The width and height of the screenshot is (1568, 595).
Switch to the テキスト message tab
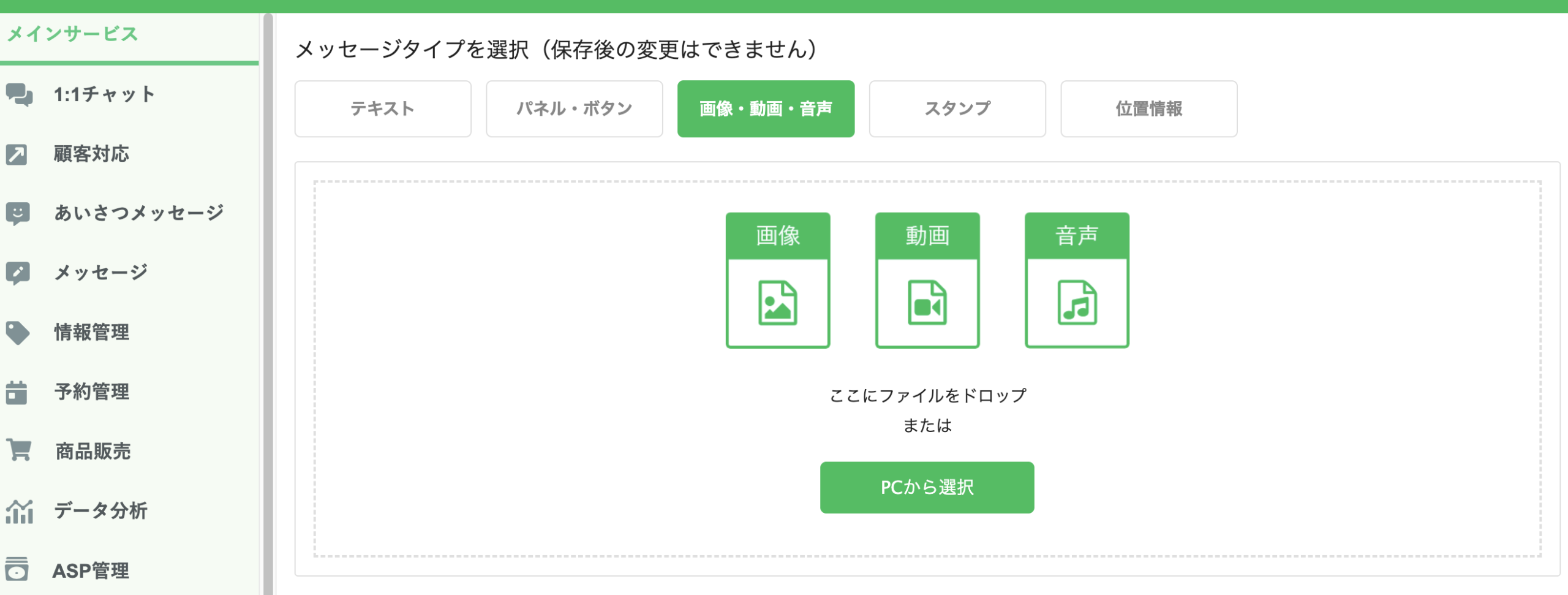pyautogui.click(x=383, y=108)
